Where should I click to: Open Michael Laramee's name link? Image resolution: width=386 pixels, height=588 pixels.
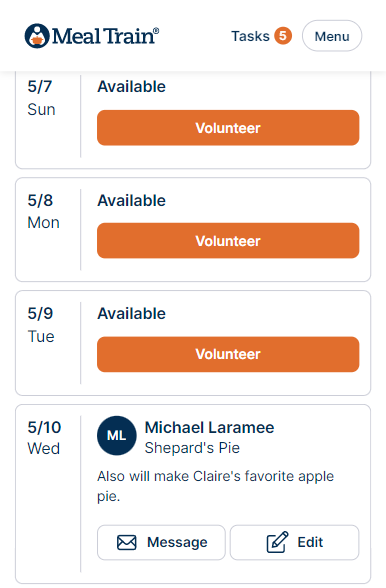(x=209, y=428)
